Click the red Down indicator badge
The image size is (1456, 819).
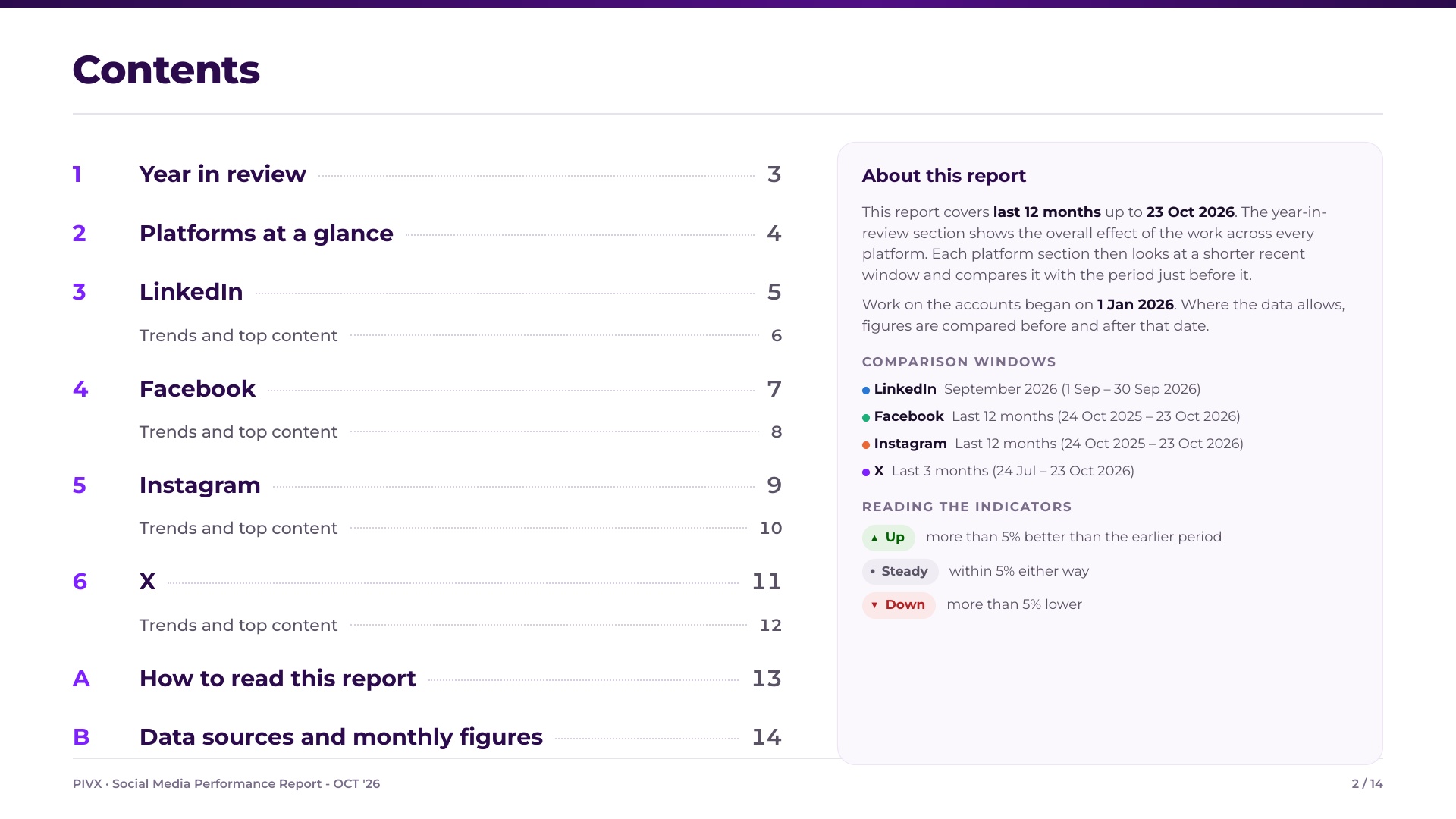(x=899, y=605)
